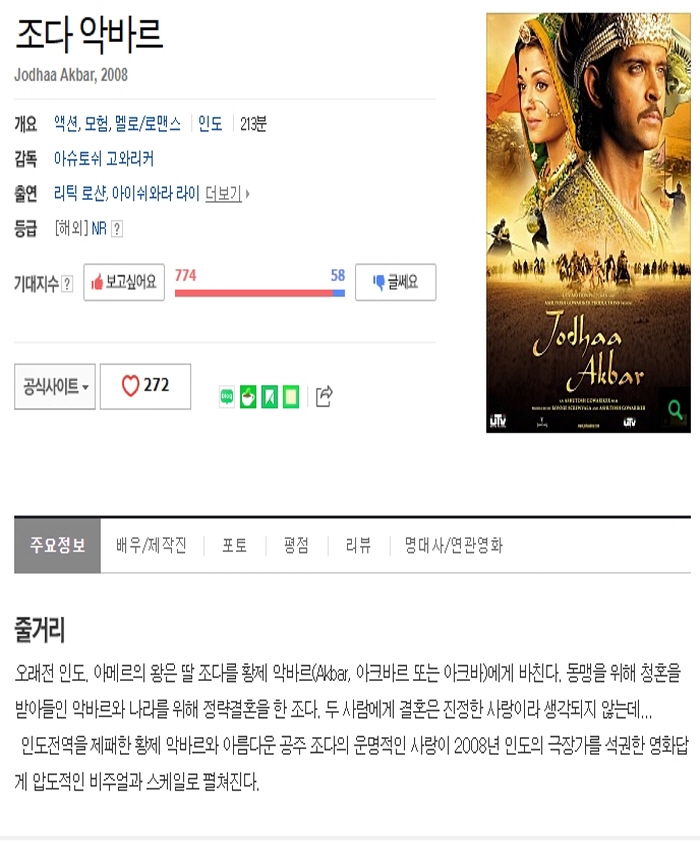The image size is (700, 852).
Task: Click the green bookmark share icon
Action: coord(270,397)
